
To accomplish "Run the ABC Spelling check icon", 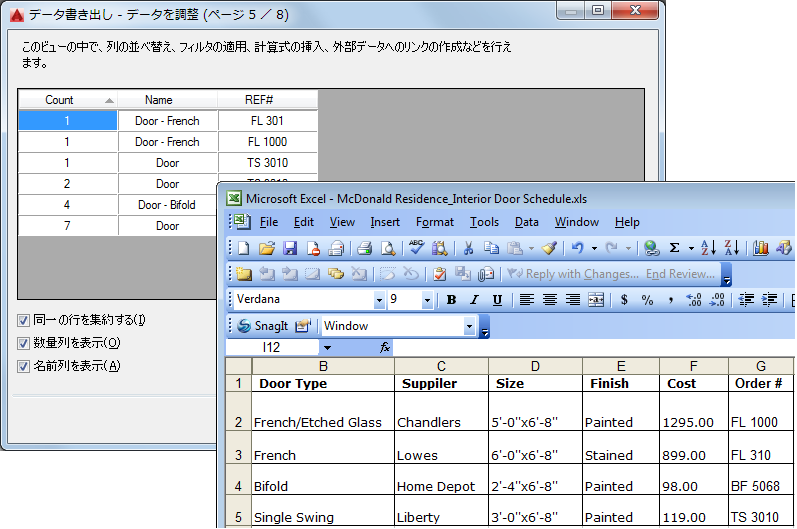I will [x=416, y=247].
